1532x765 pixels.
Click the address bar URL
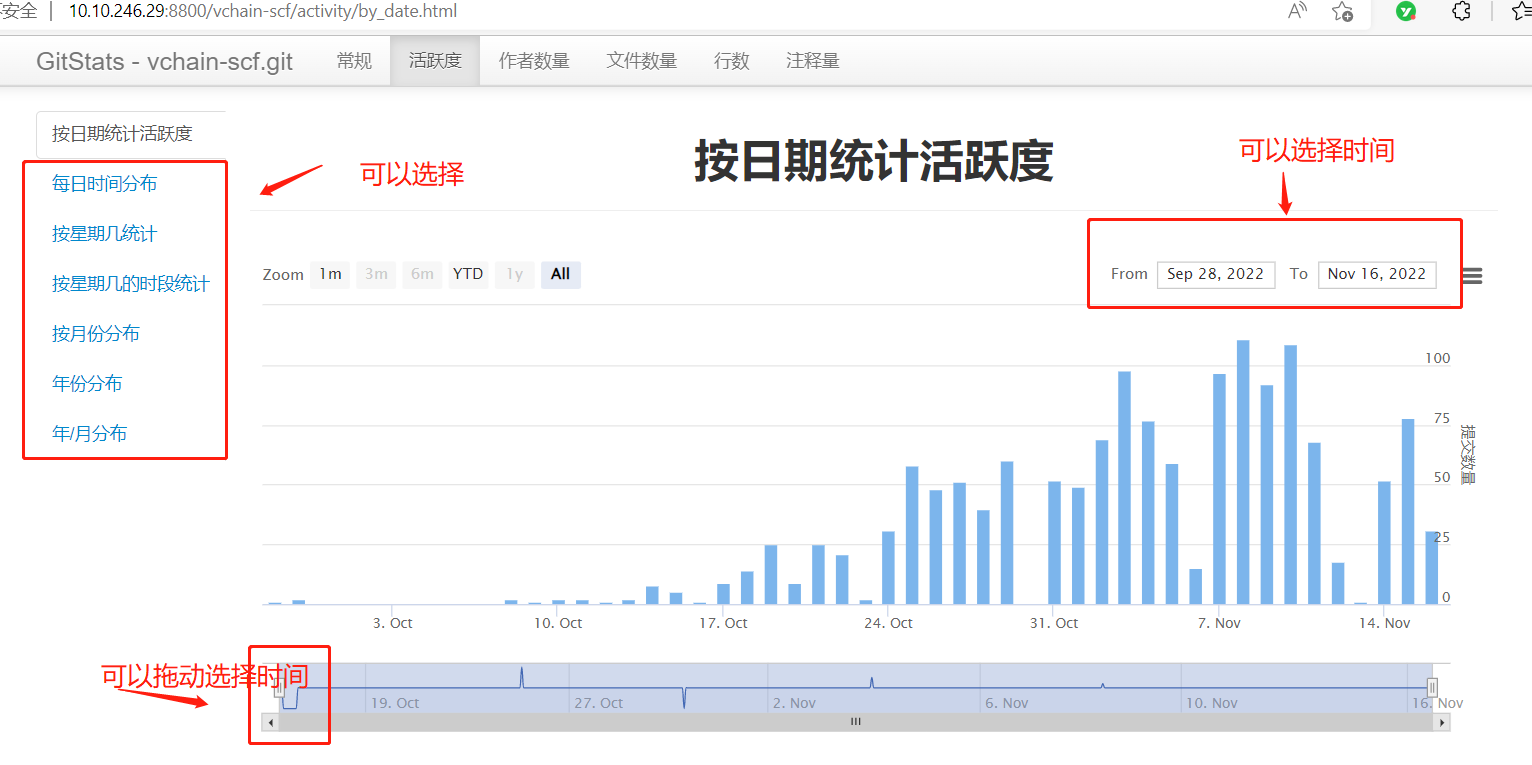click(264, 11)
